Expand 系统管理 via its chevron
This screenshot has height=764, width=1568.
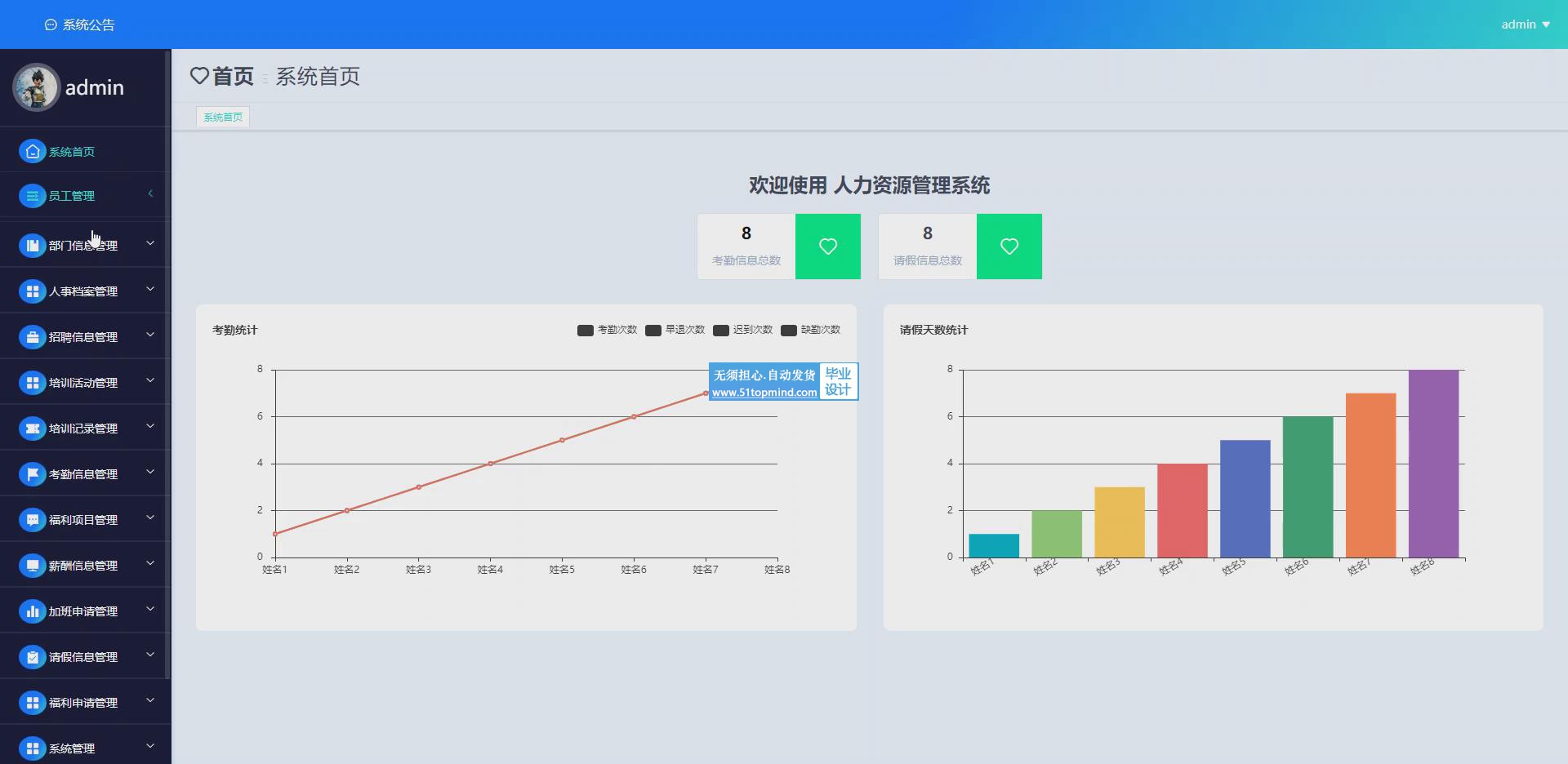pos(150,746)
